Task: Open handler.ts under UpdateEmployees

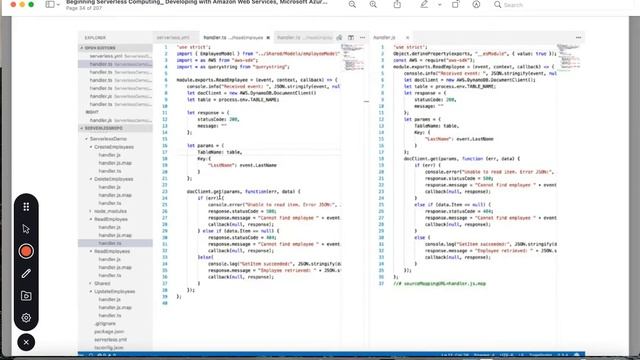Action: click(110, 316)
